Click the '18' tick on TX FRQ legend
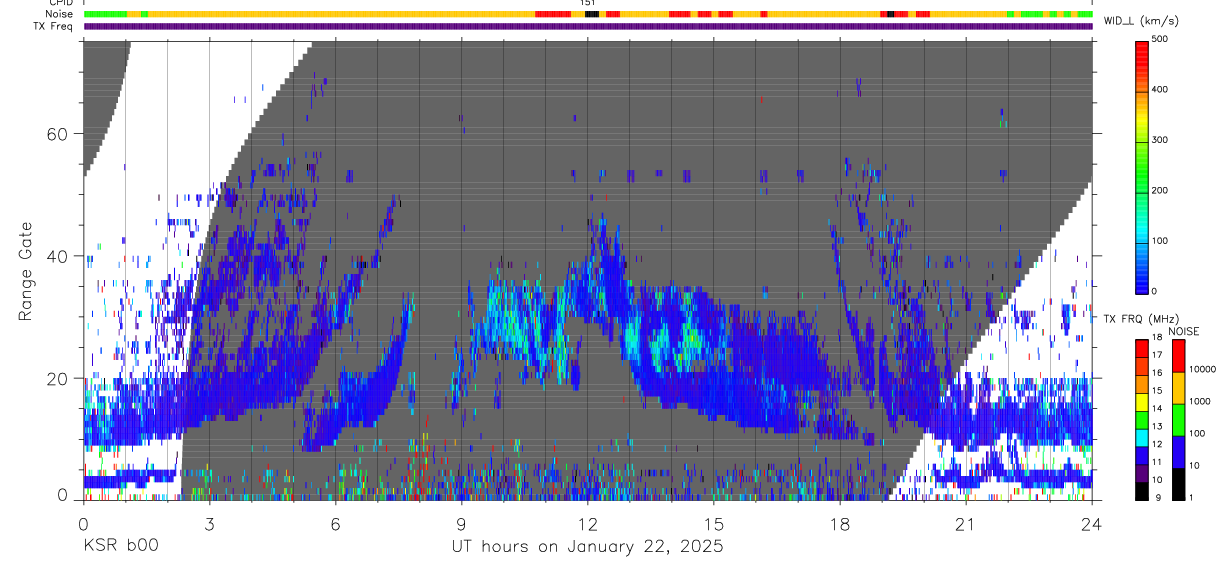 1157,339
